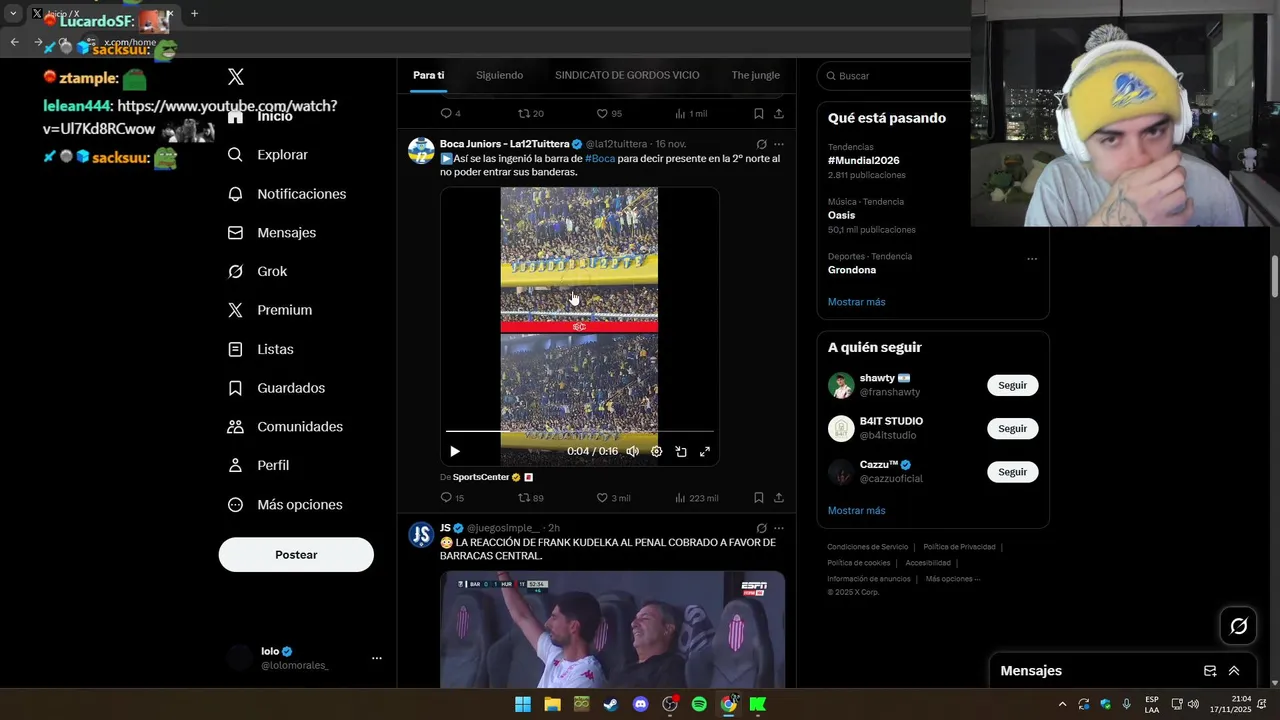Open Grok icon on Boca Juniors post
Image resolution: width=1280 pixels, height=720 pixels.
[x=761, y=144]
